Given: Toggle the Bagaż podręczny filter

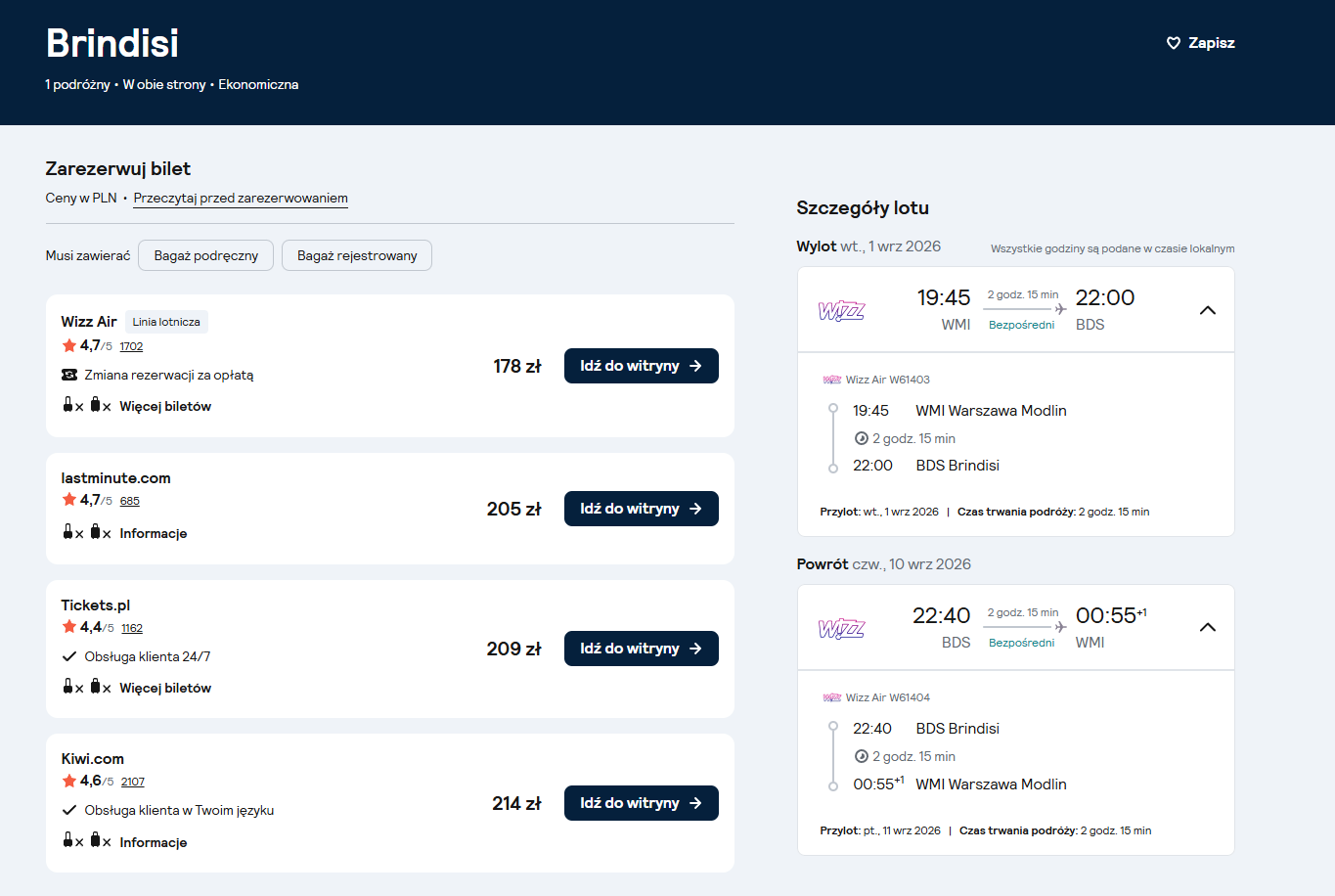Looking at the screenshot, I should [205, 255].
